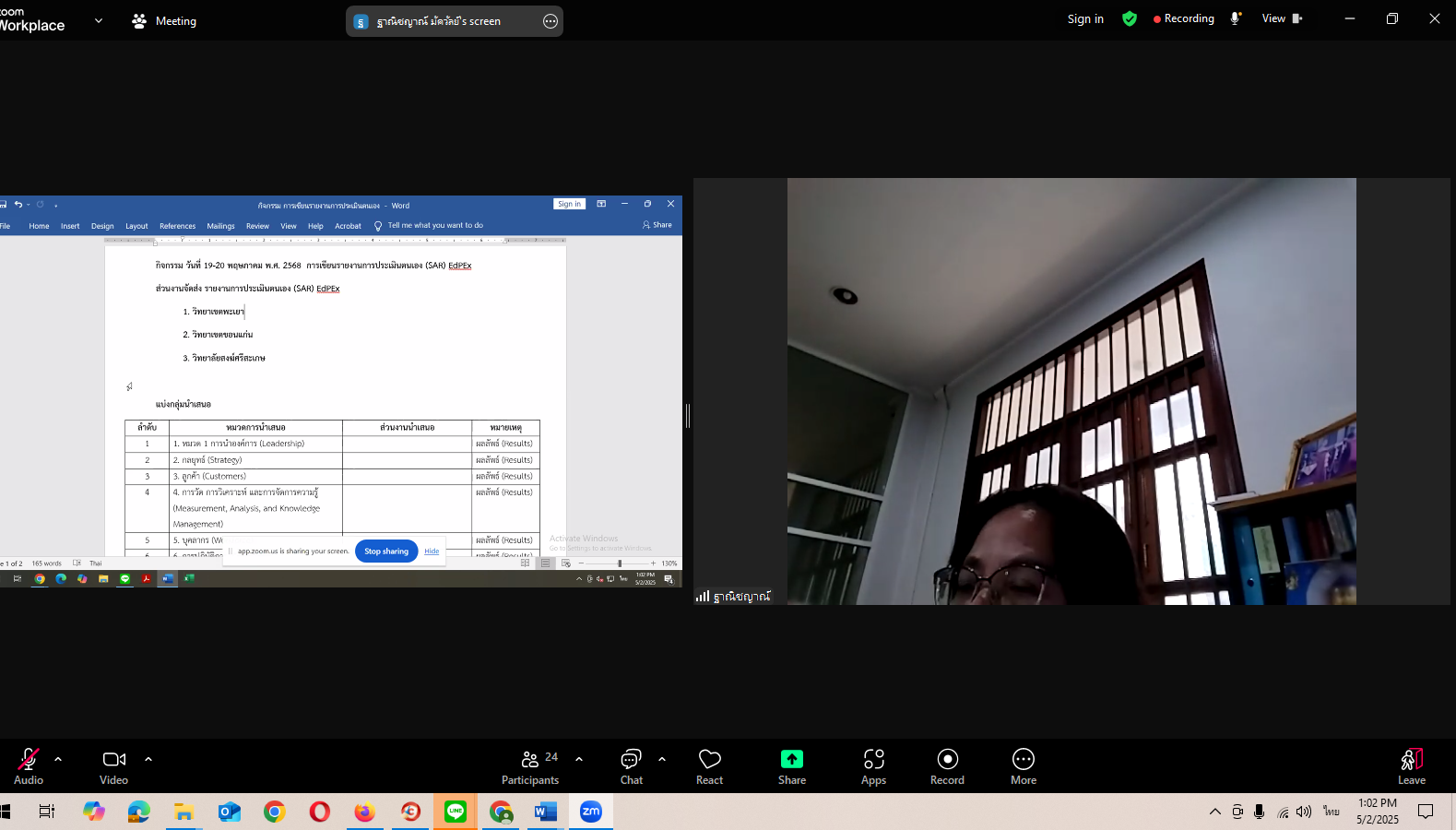This screenshot has height=830, width=1456.
Task: Click the Meeting tab in title bar
Action: click(164, 20)
